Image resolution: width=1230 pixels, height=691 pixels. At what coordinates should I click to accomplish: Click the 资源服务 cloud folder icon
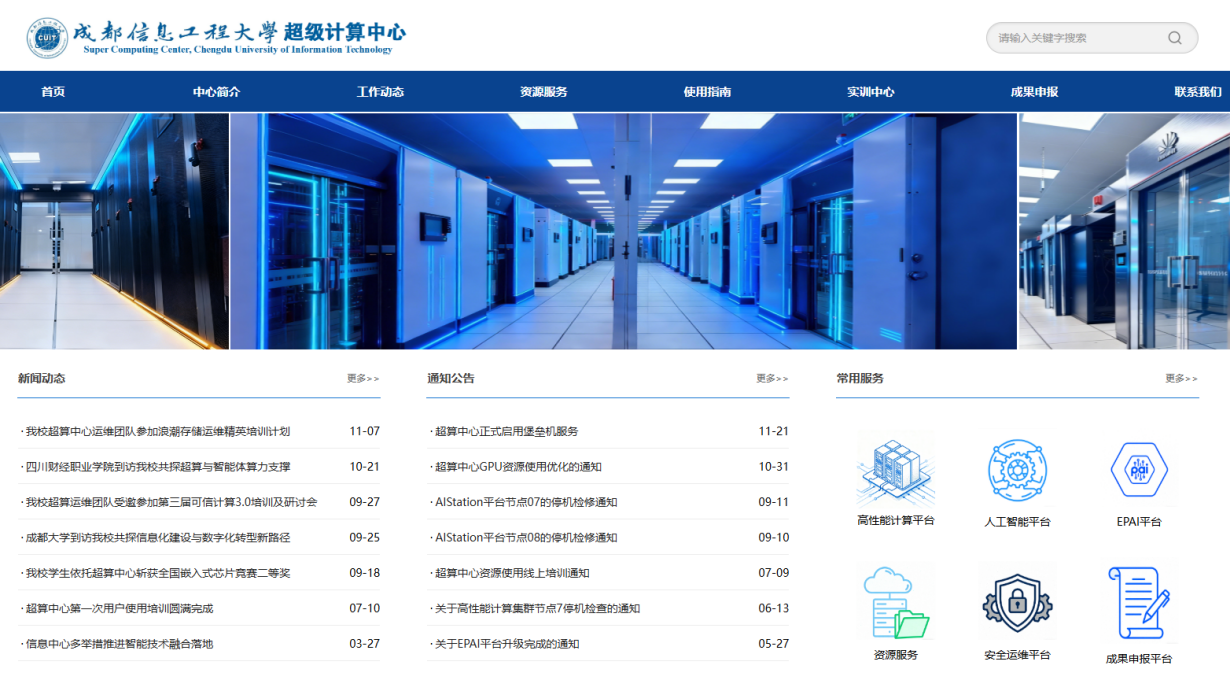click(895, 603)
